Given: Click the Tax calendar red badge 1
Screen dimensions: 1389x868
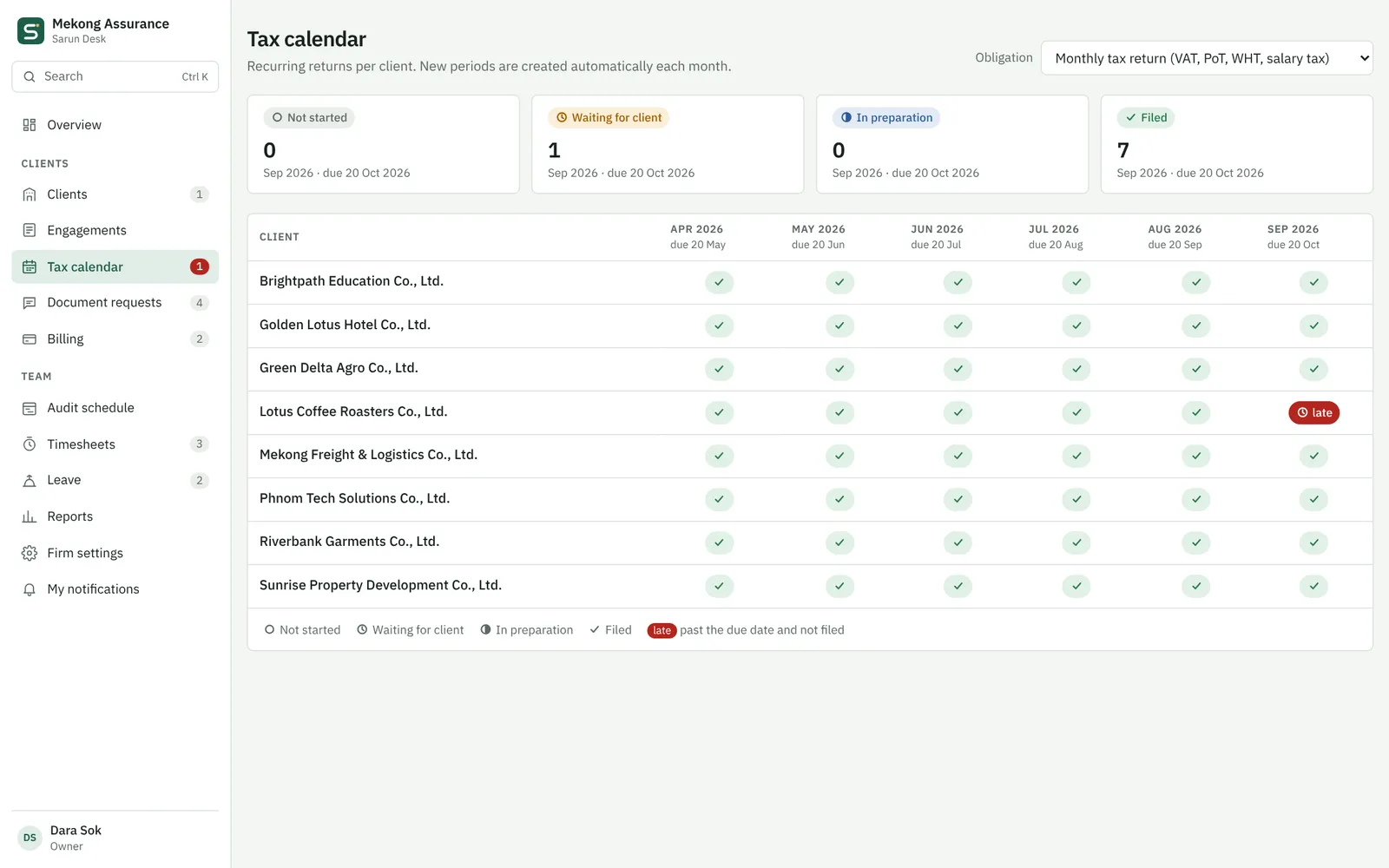Looking at the screenshot, I should [199, 266].
